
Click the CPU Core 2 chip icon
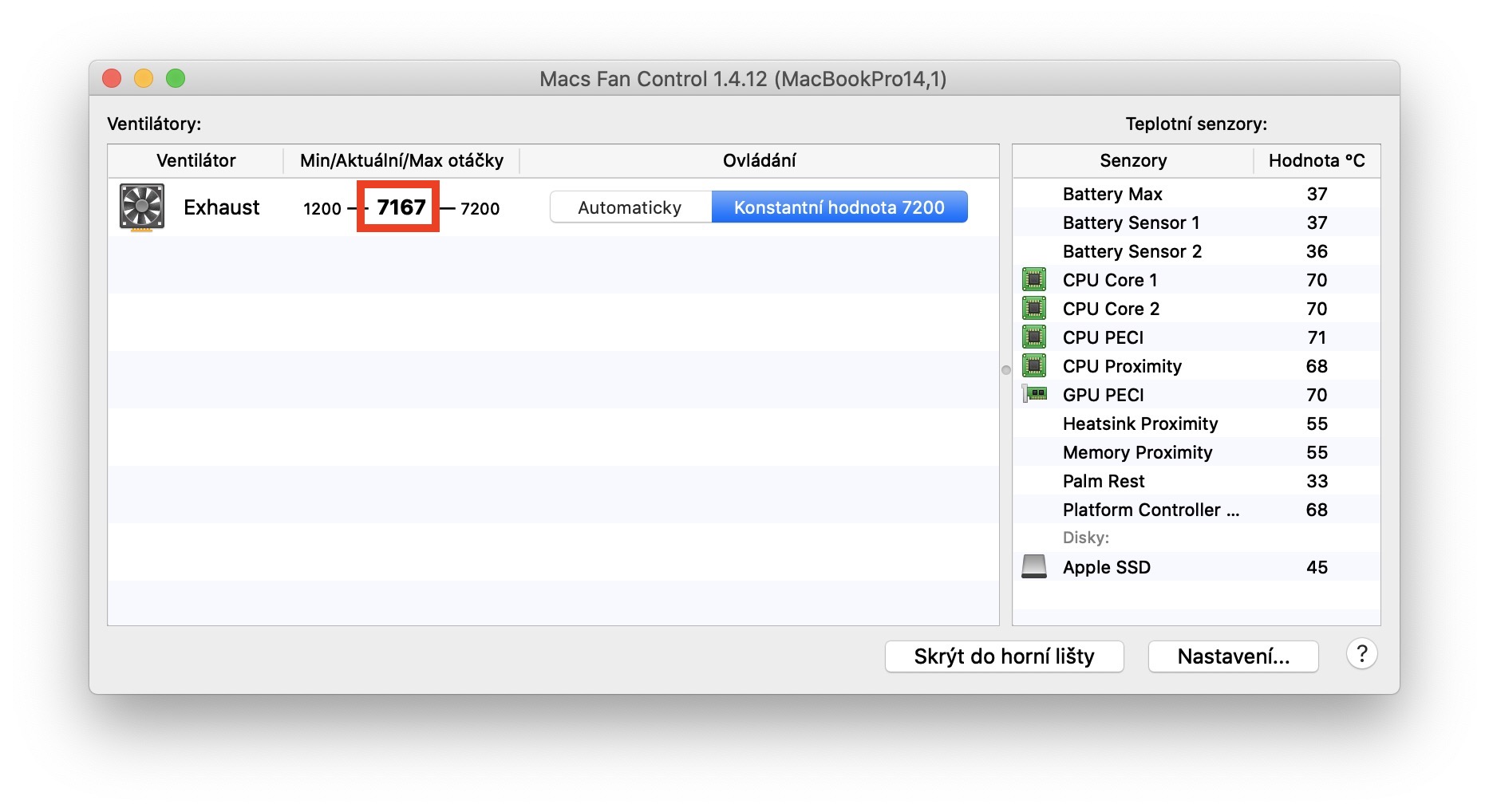tap(1034, 309)
